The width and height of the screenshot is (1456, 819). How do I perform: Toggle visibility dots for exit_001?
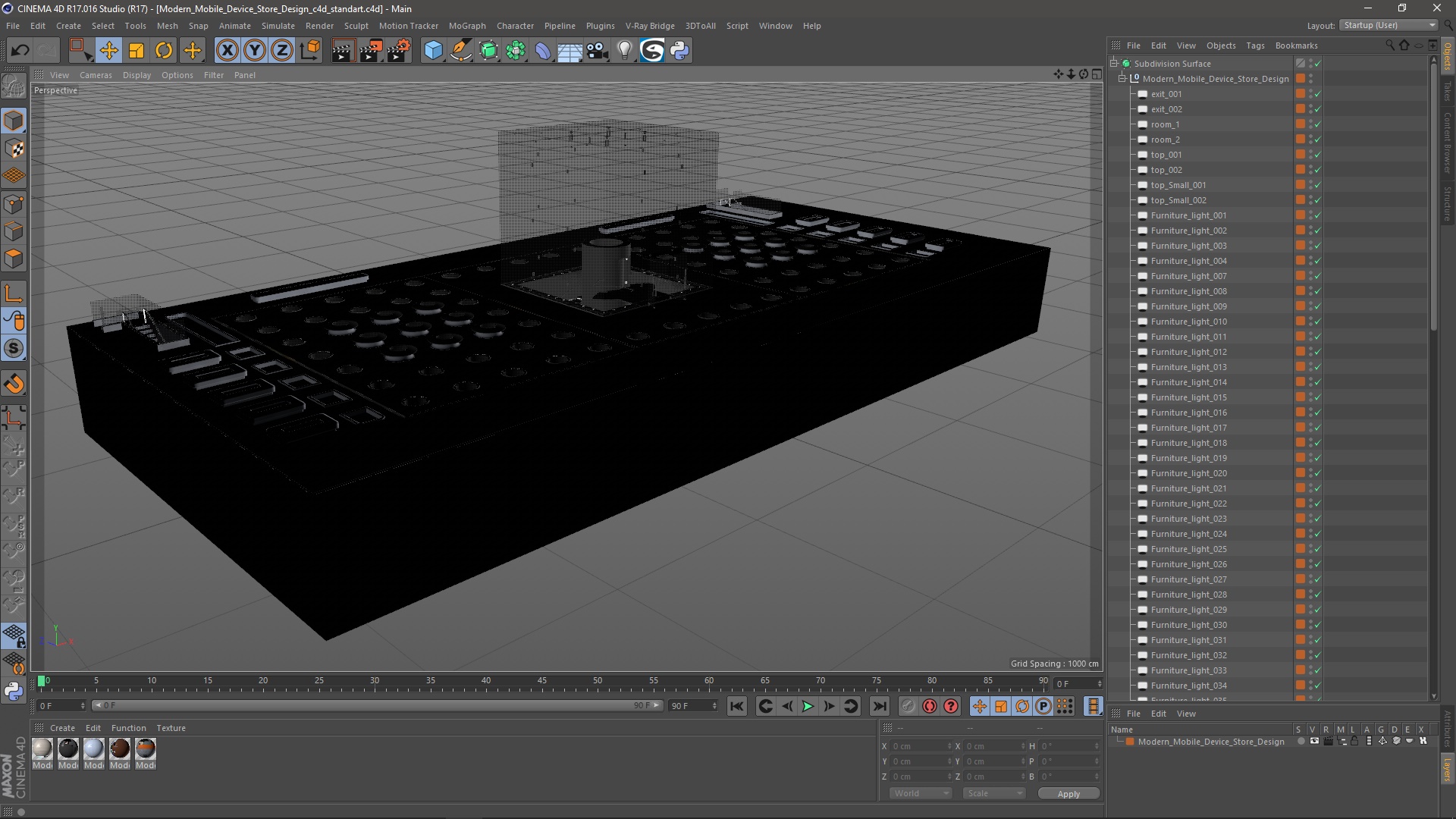click(x=1310, y=94)
